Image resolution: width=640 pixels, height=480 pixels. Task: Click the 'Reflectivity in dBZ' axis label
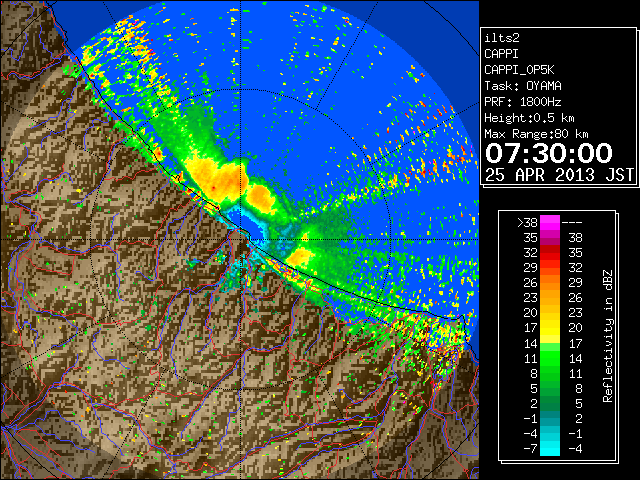point(608,336)
